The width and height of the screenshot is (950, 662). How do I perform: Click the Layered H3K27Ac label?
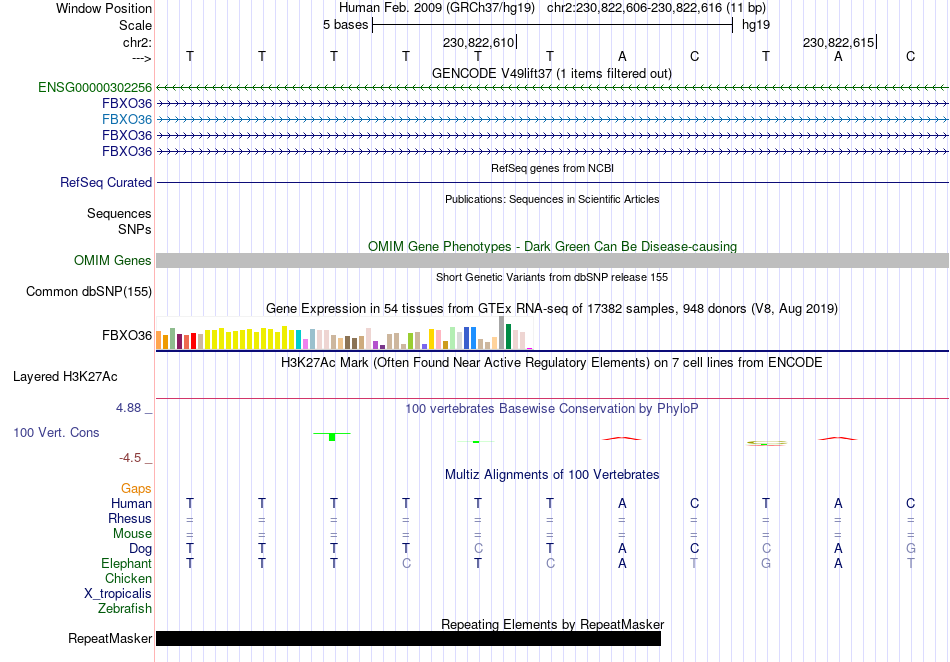click(x=65, y=377)
